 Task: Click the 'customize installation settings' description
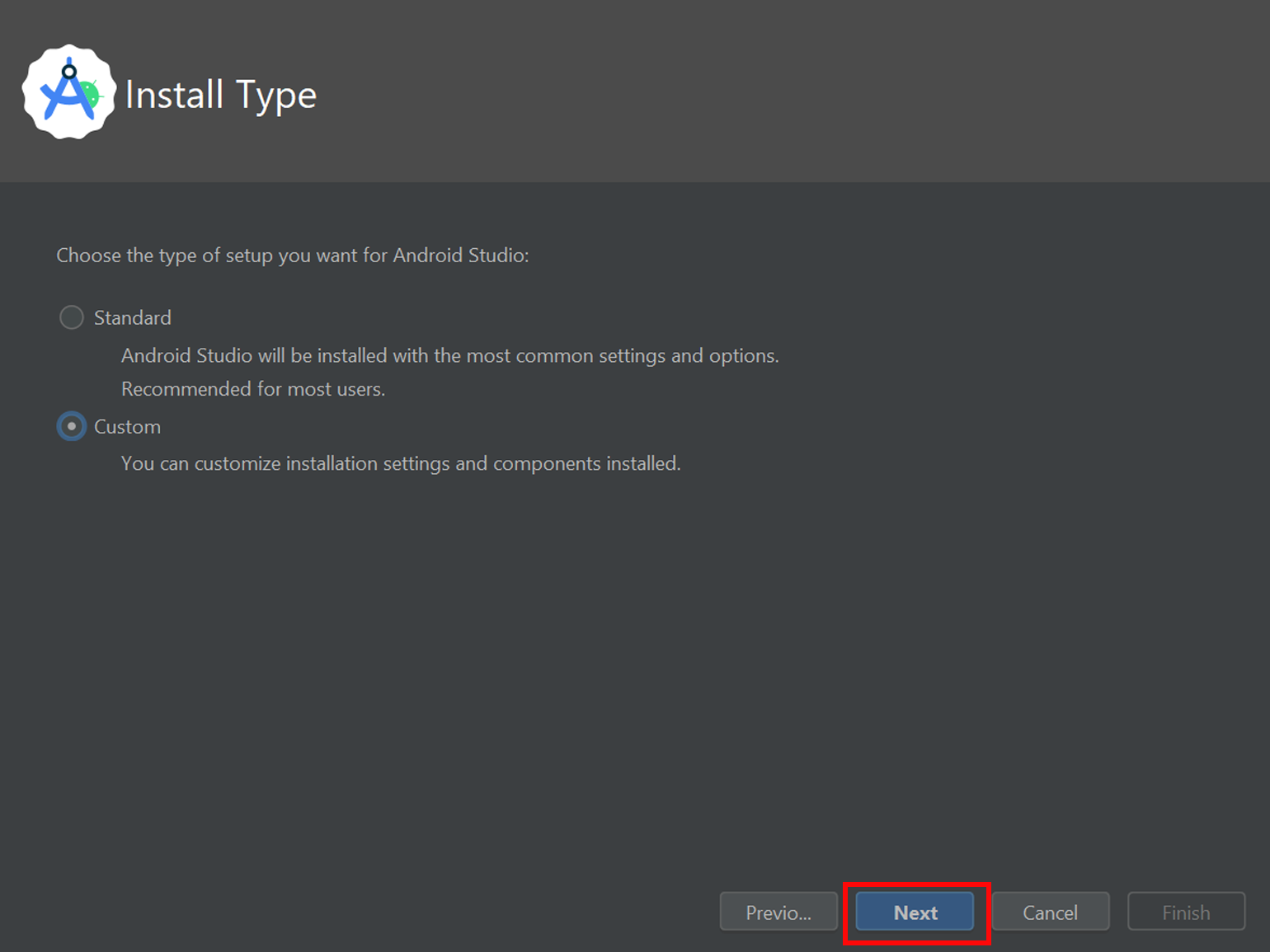click(400, 464)
